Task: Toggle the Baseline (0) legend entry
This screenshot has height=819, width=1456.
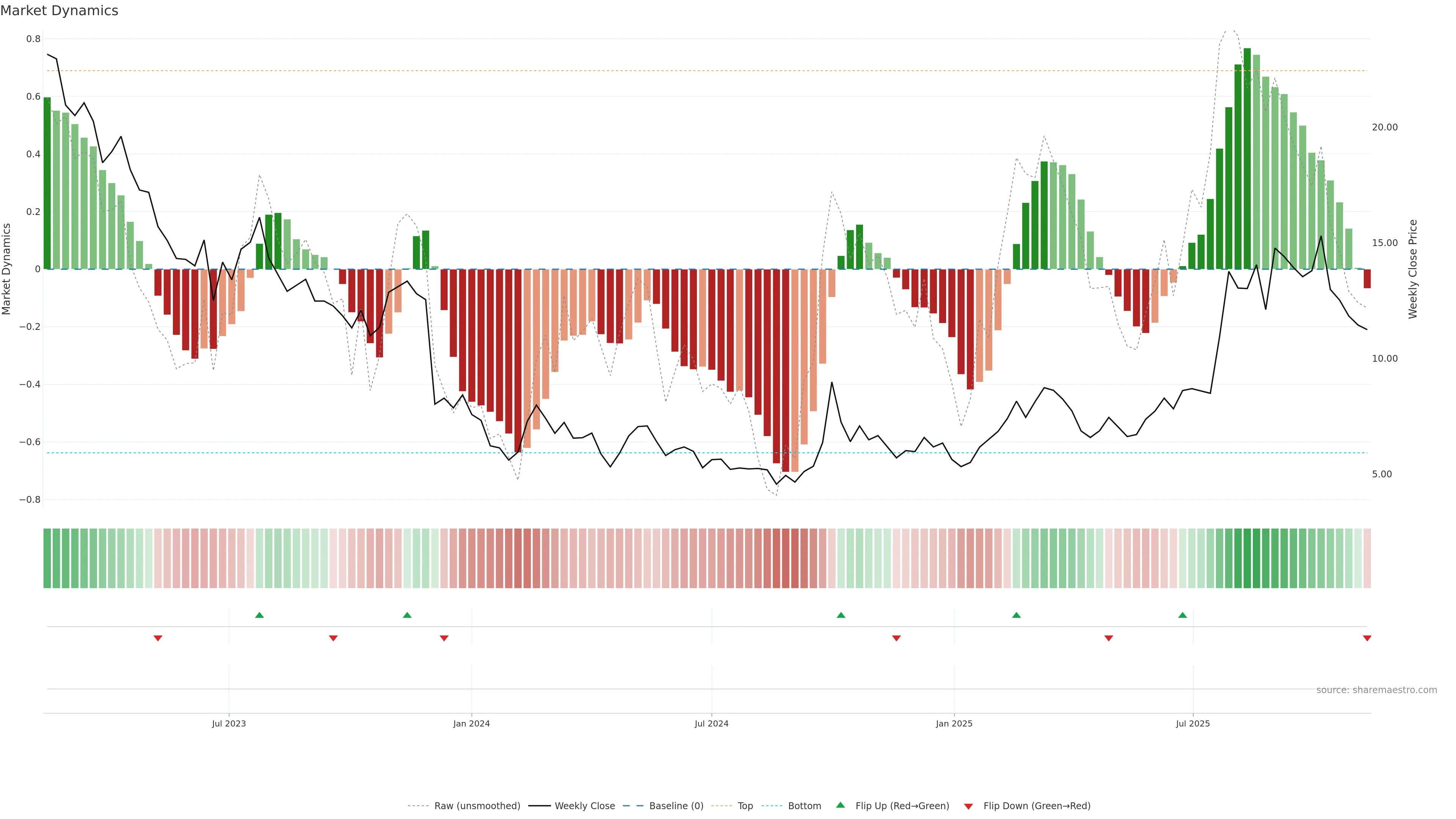Action: point(676,806)
